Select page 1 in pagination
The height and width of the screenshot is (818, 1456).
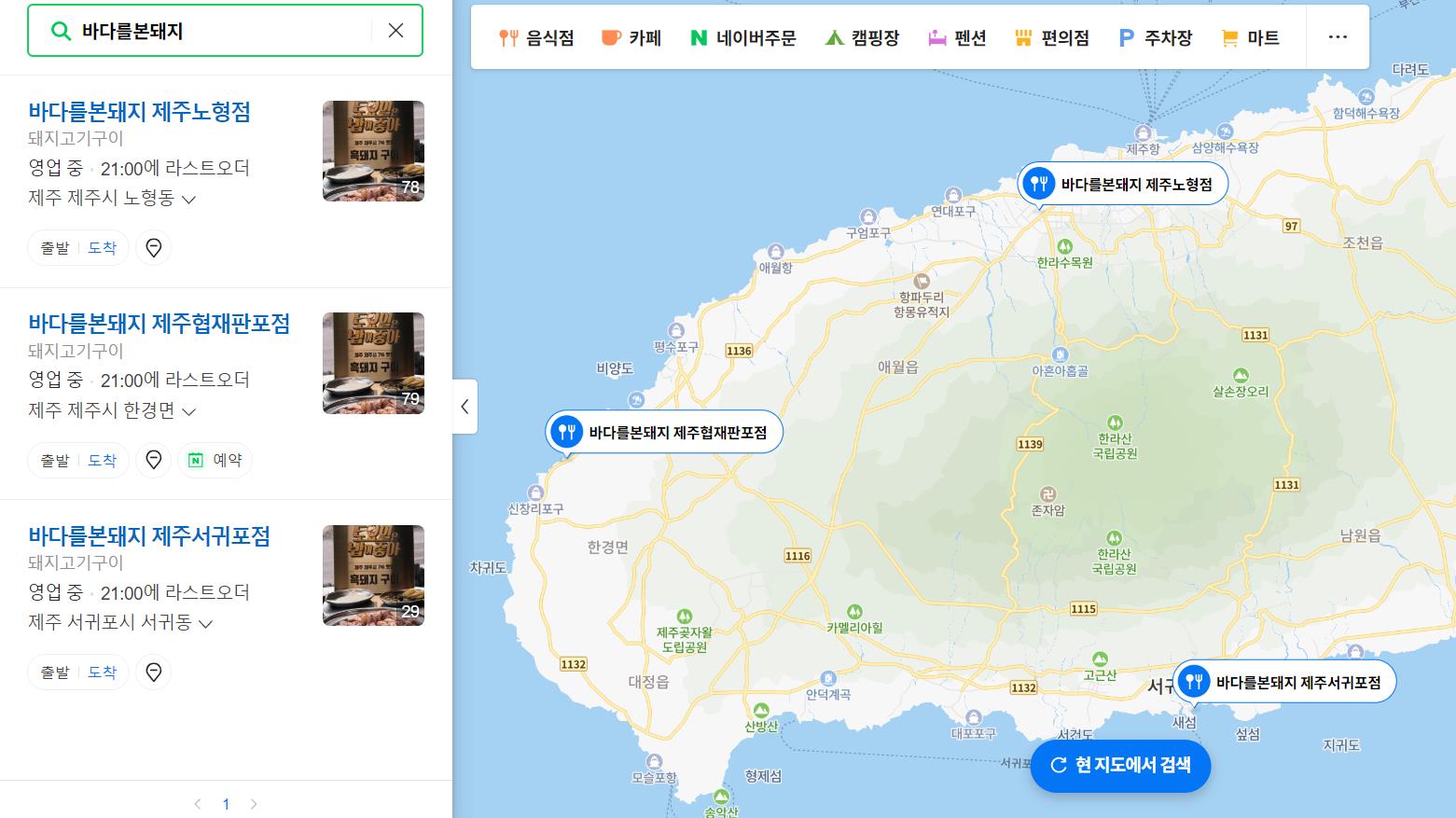[x=226, y=804]
